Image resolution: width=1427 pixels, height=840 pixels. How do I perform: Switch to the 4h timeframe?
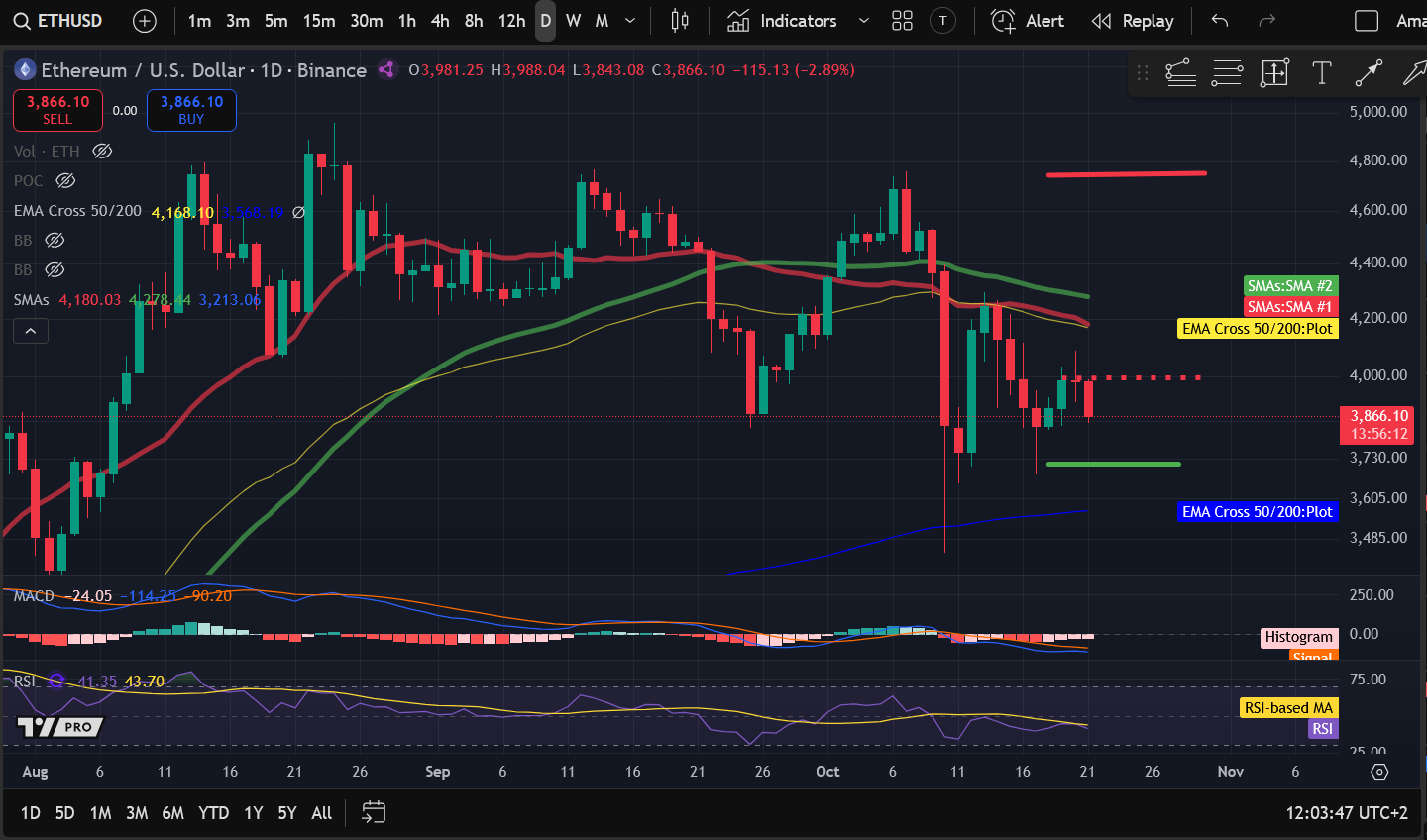tap(440, 21)
